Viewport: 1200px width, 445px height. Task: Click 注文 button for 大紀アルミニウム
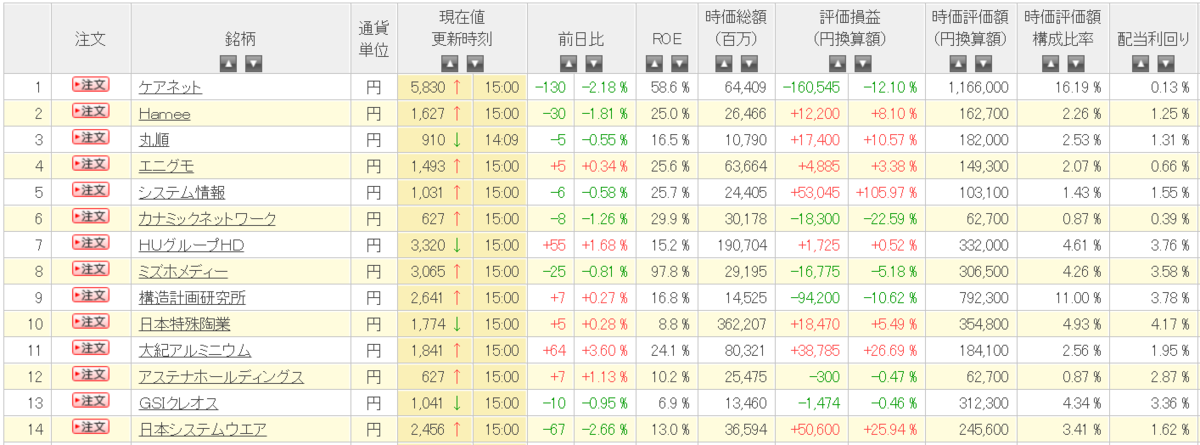[x=90, y=348]
